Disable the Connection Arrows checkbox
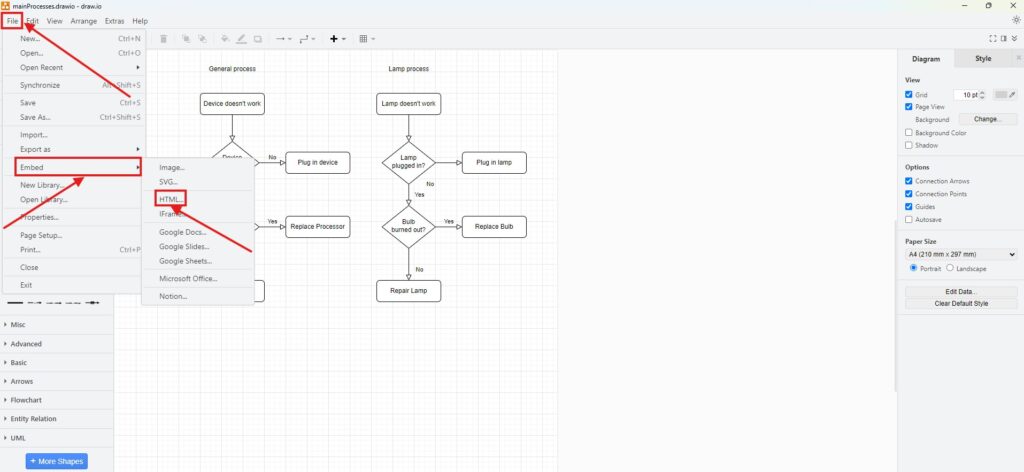The width and height of the screenshot is (1024, 472). pos(908,181)
